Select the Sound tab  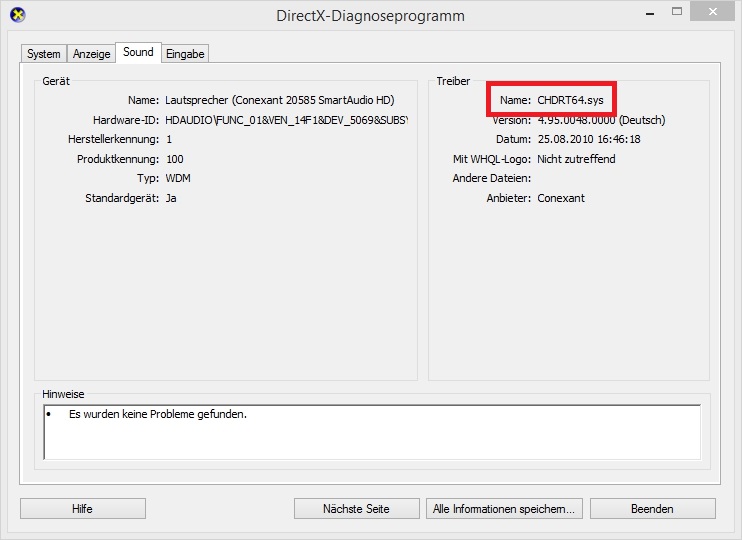click(x=138, y=52)
